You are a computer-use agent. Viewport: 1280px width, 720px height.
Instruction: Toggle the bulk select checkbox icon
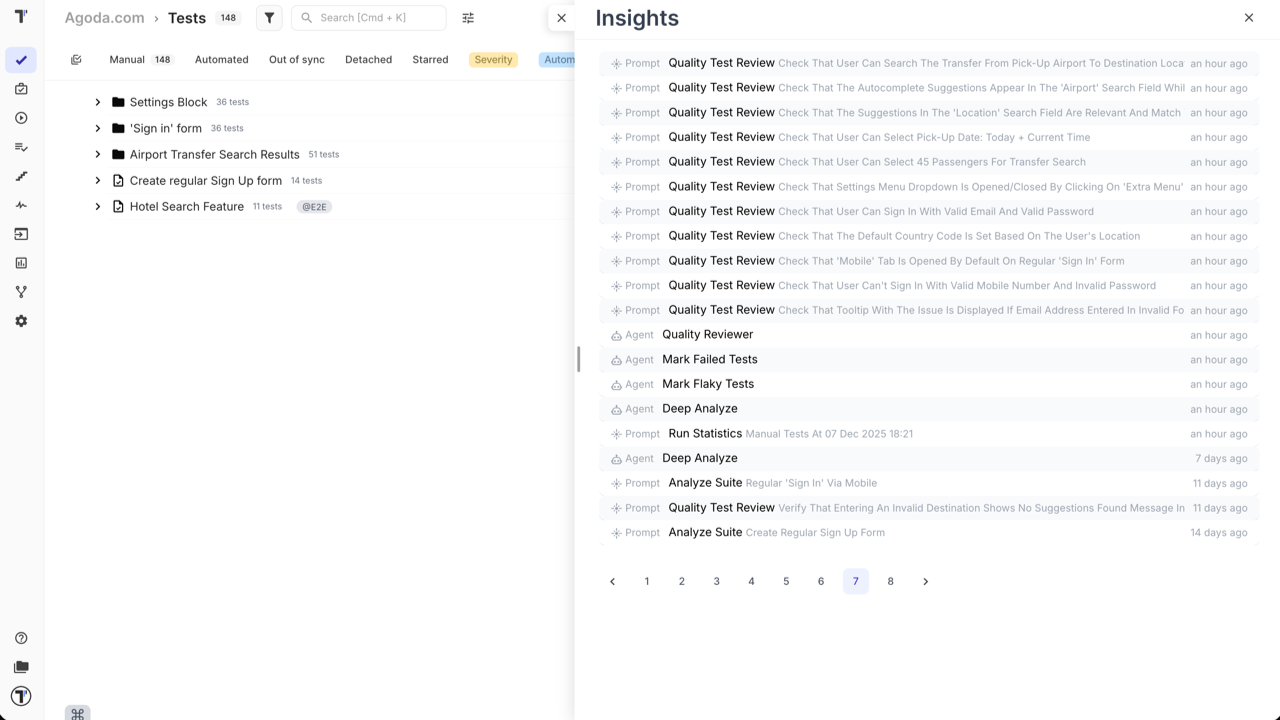tap(76, 59)
